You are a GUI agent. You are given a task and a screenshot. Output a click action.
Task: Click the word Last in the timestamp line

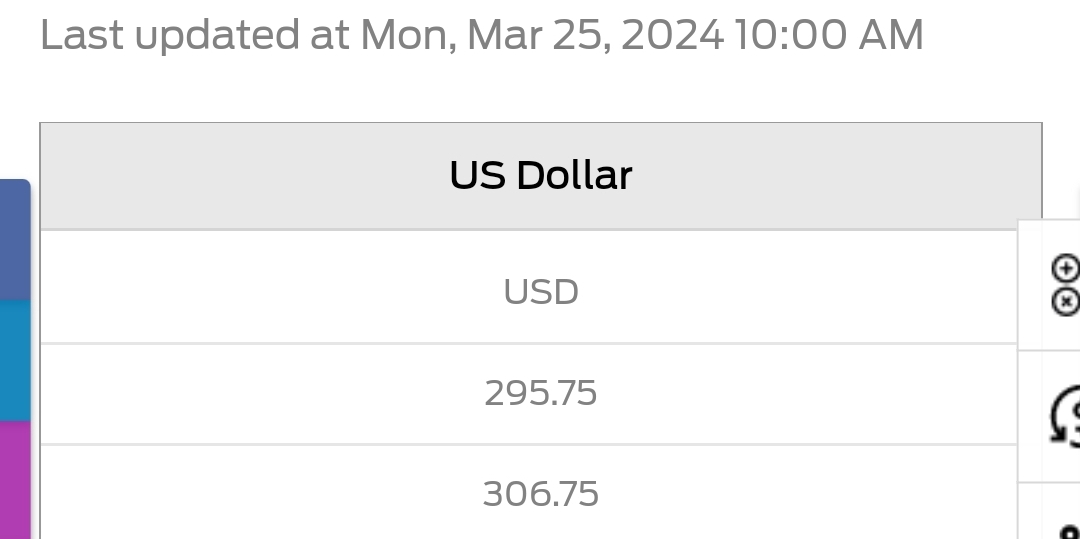click(82, 34)
